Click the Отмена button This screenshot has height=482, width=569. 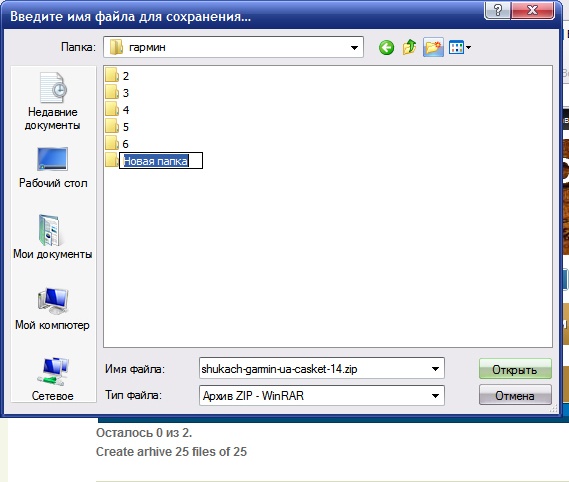coord(515,395)
